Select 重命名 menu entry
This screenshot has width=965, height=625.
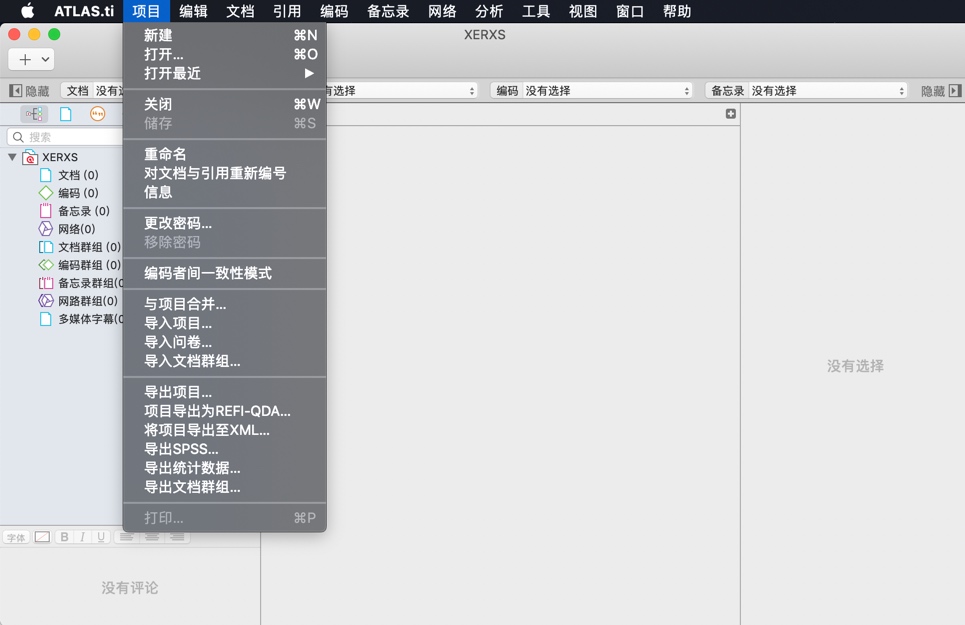[225, 154]
